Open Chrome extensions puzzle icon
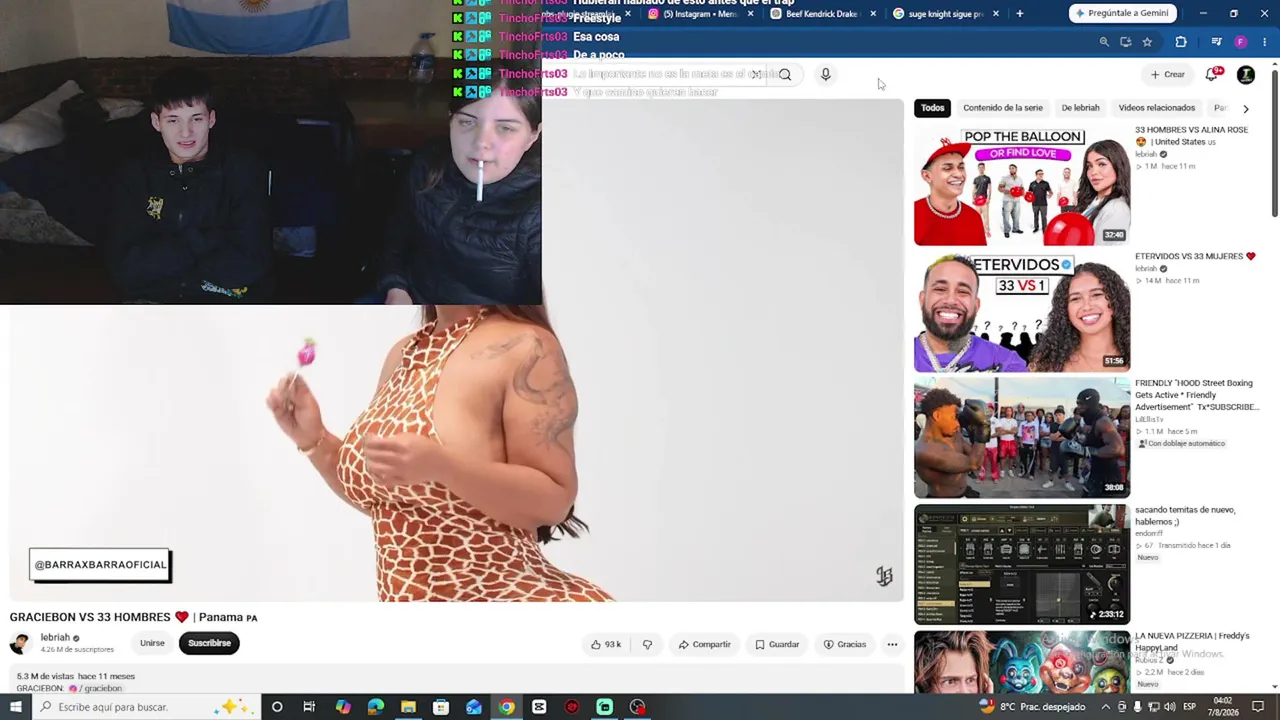The width and height of the screenshot is (1280, 720). pyautogui.click(x=1181, y=42)
